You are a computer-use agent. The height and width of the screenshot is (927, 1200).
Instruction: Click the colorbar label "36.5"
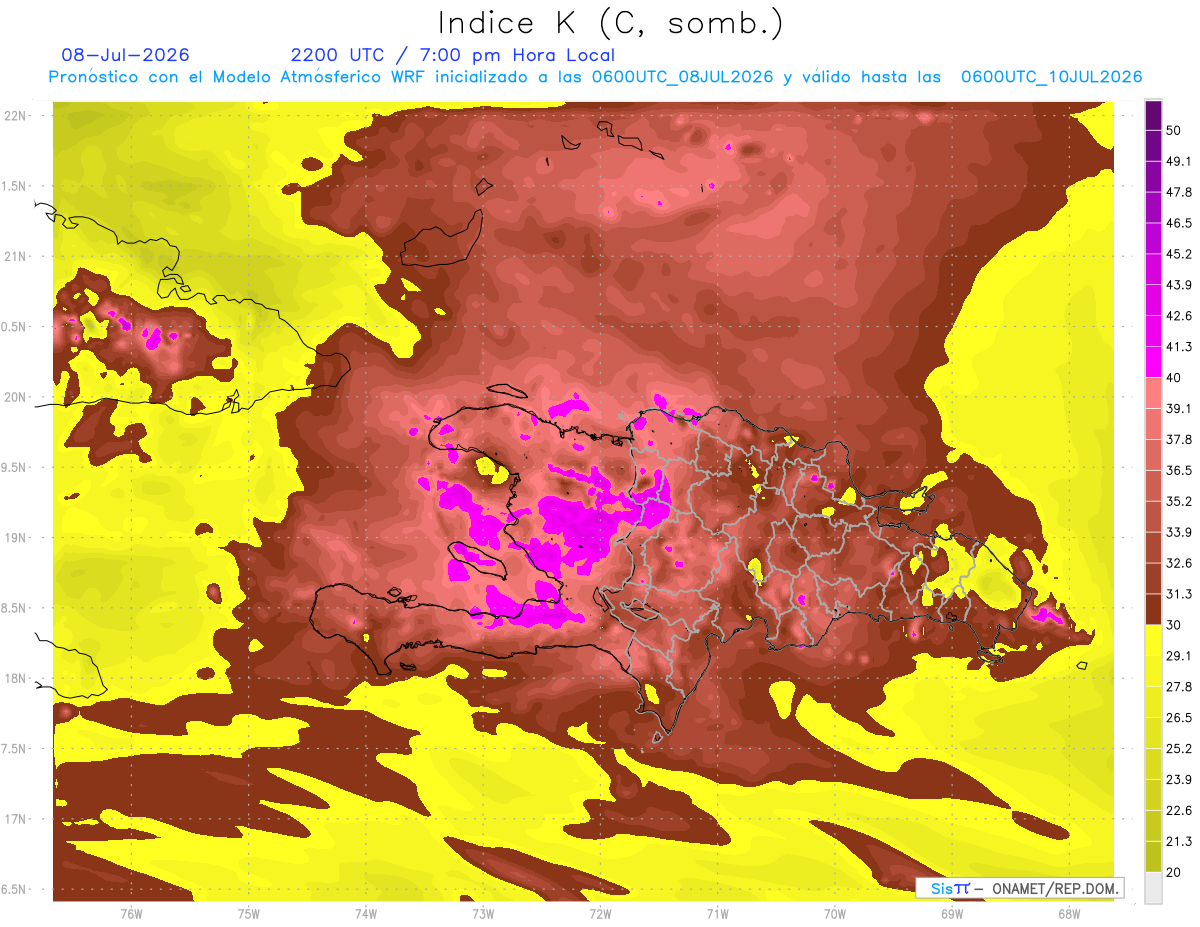point(1178,471)
